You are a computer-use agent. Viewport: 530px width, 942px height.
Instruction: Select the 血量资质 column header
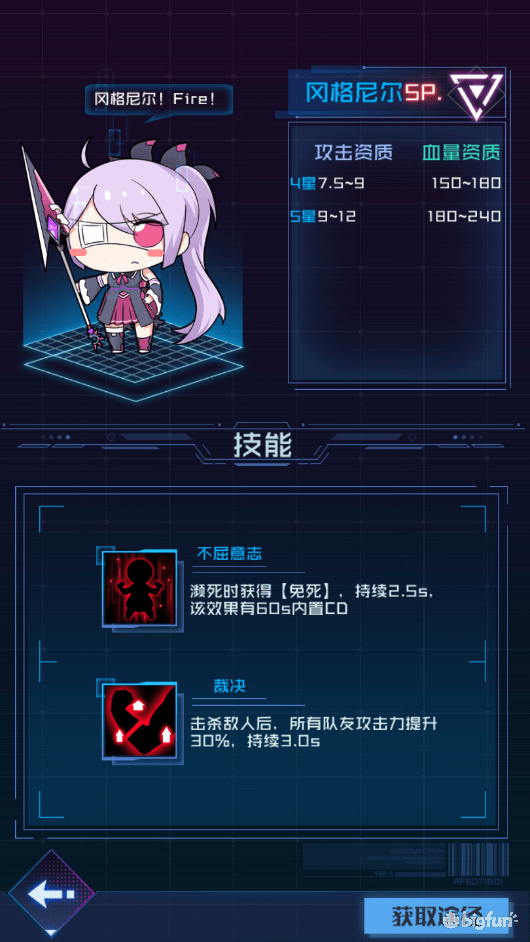[x=460, y=153]
